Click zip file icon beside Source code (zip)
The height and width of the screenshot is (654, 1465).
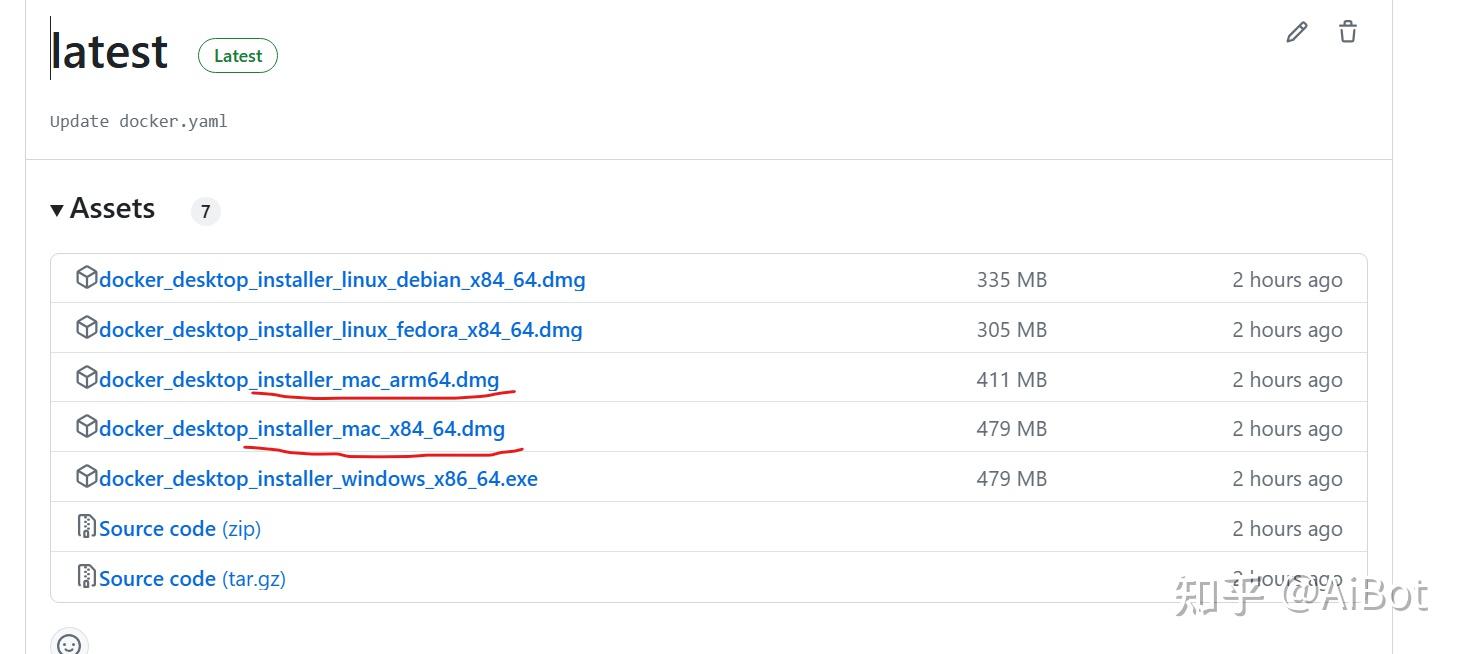tap(87, 527)
